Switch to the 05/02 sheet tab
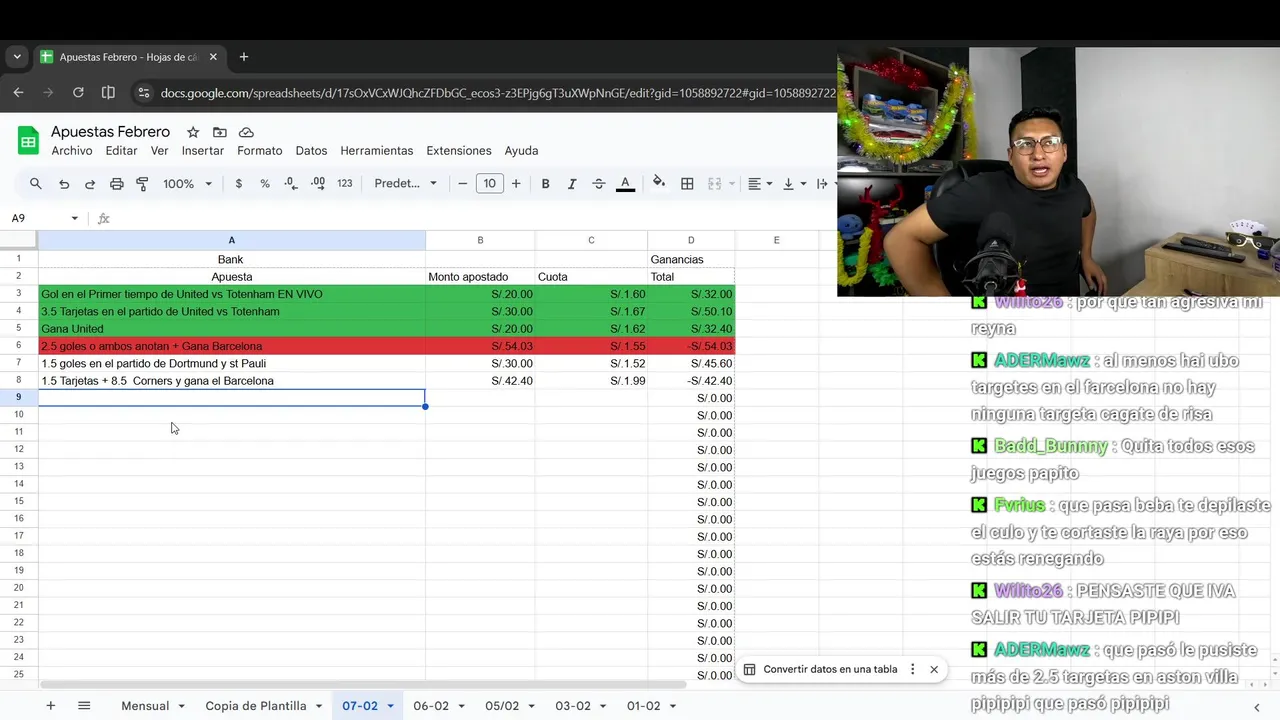 (x=502, y=706)
